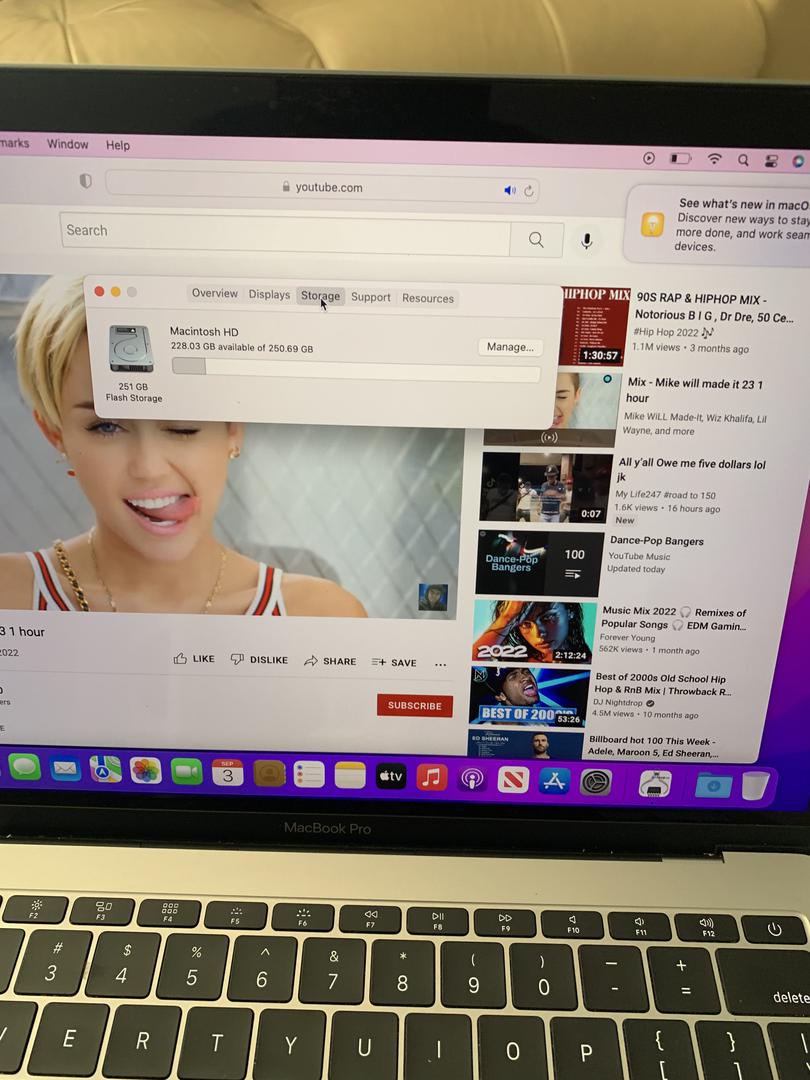Save the video to a playlist
Viewport: 810px width, 1080px height.
tap(394, 662)
